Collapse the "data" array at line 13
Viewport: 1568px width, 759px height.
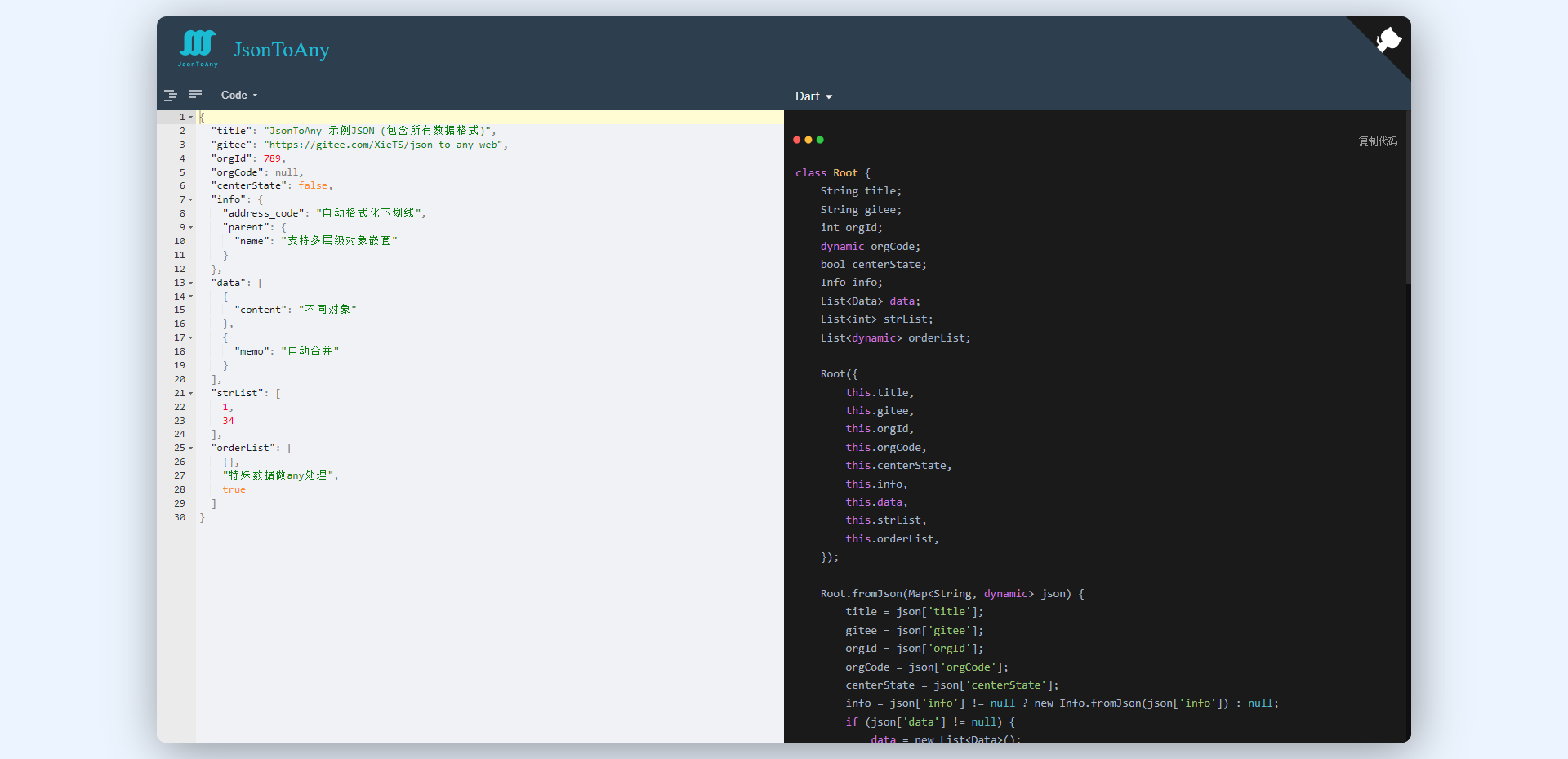191,284
